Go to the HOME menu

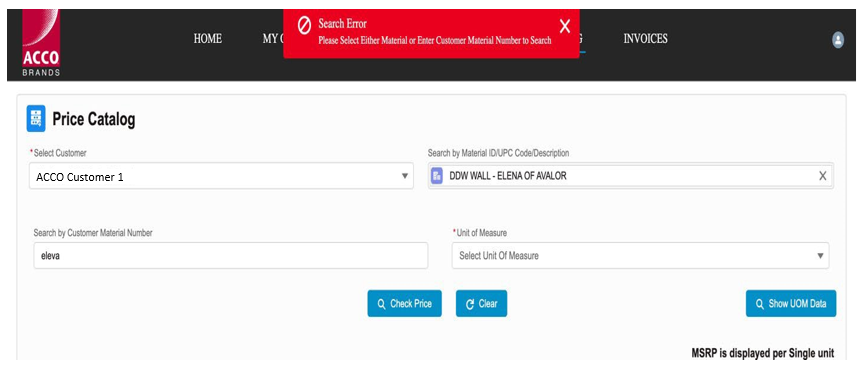click(207, 39)
